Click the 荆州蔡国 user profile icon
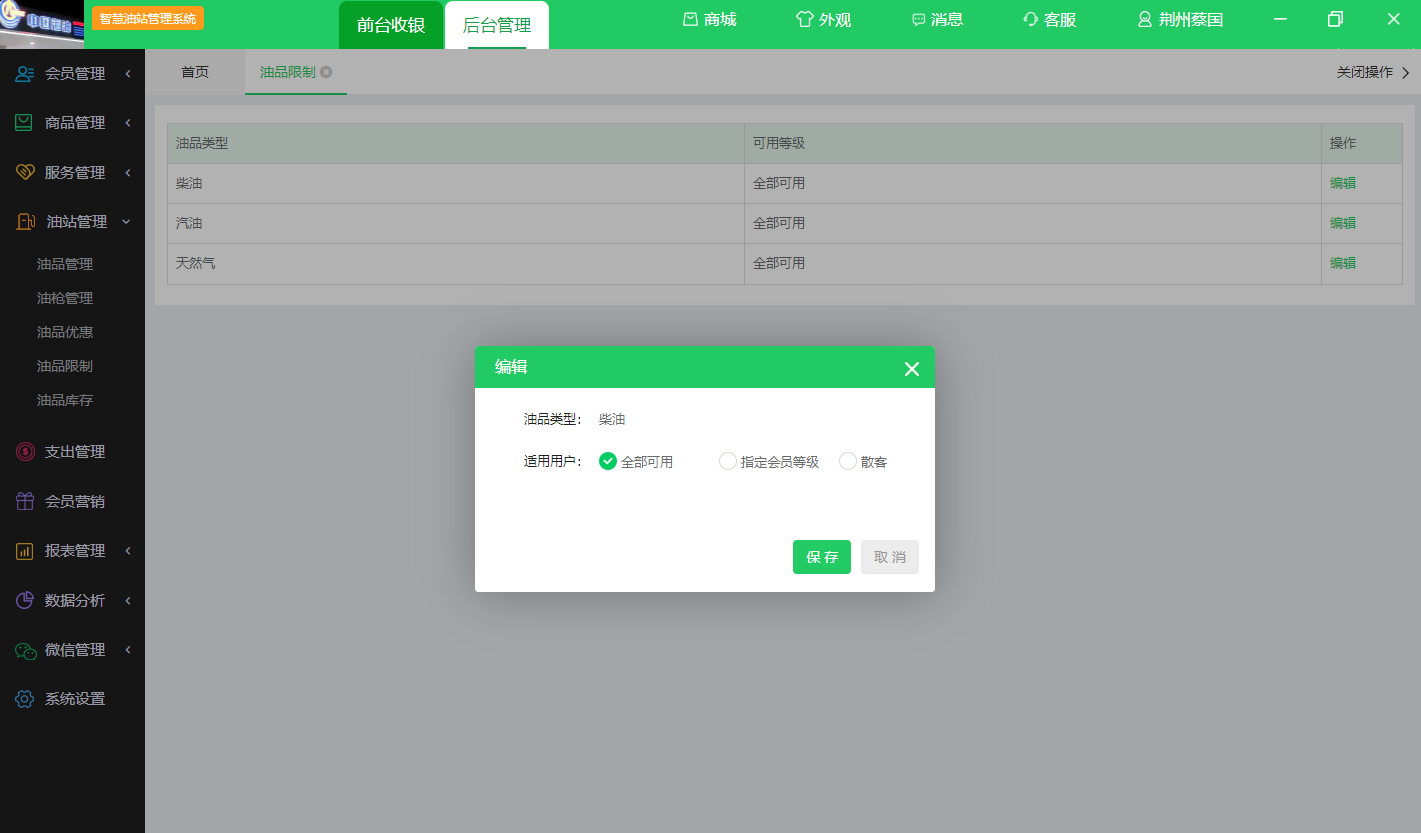The width and height of the screenshot is (1421, 833). [x=1145, y=19]
